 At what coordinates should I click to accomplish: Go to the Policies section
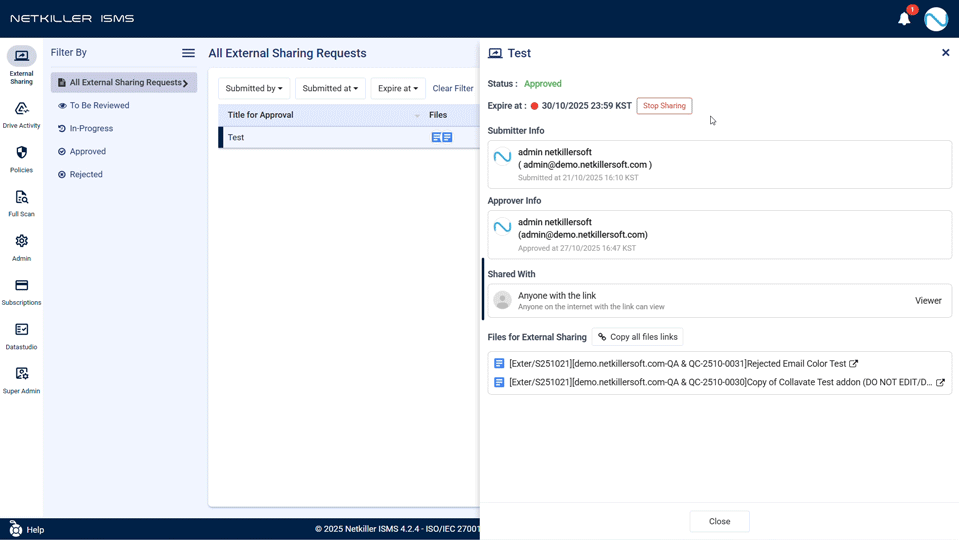tap(21, 159)
